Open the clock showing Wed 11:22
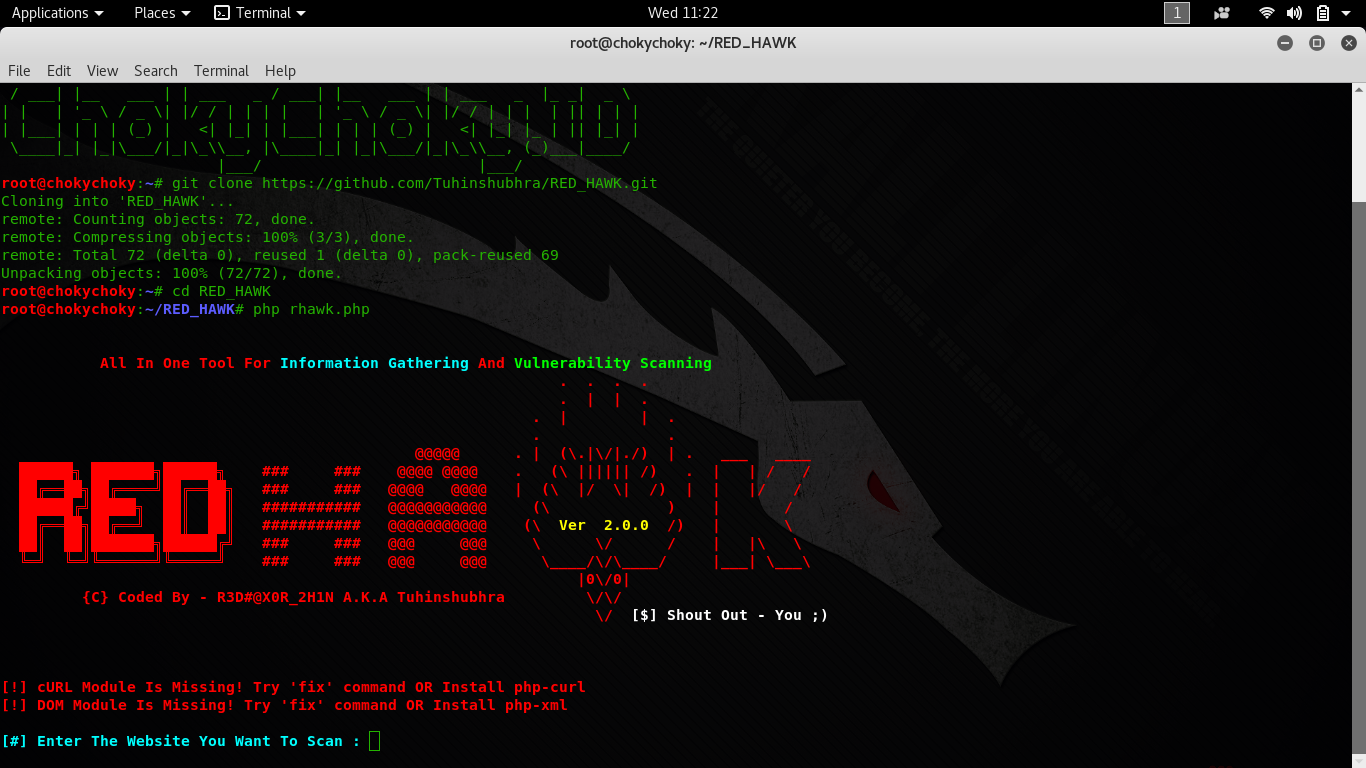This screenshot has height=768, width=1366. click(683, 13)
